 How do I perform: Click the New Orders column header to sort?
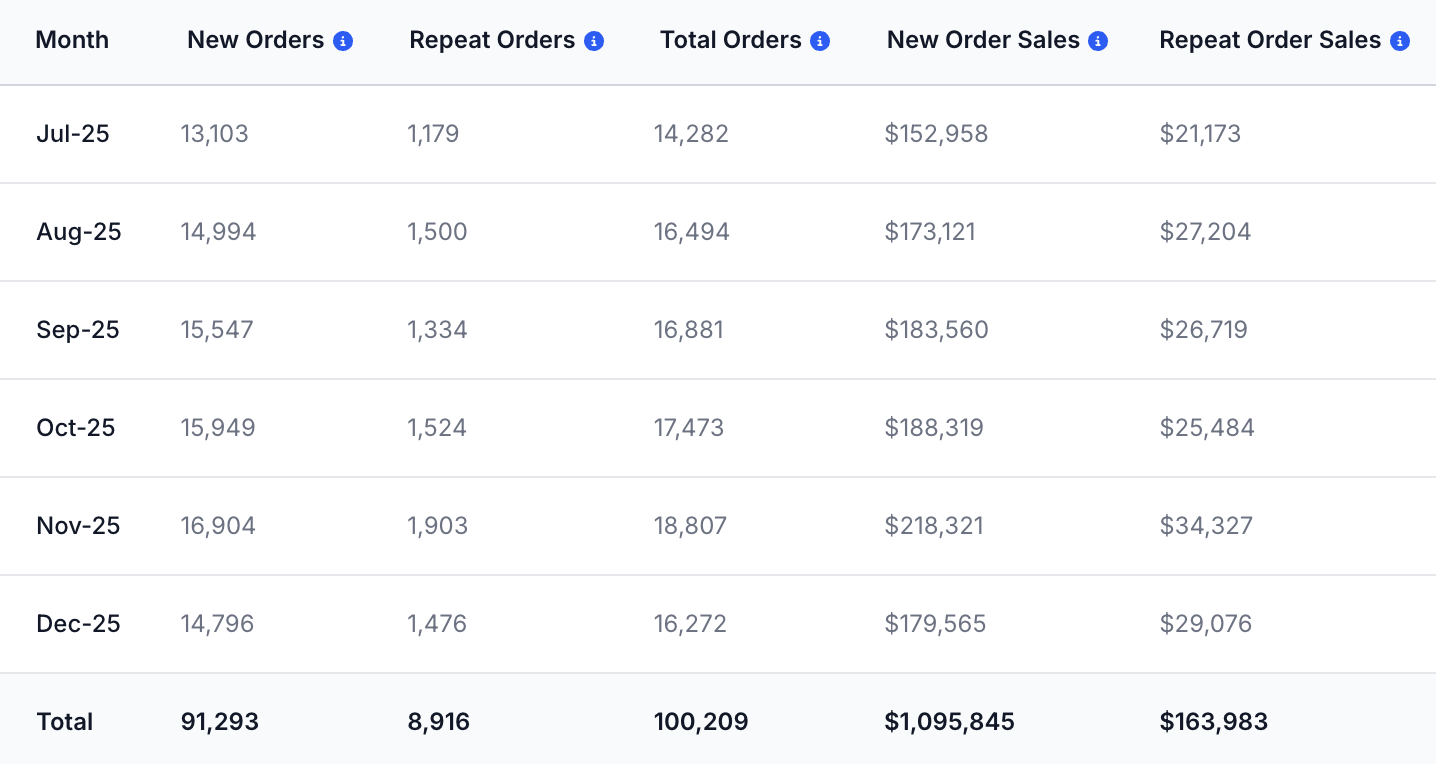[255, 39]
